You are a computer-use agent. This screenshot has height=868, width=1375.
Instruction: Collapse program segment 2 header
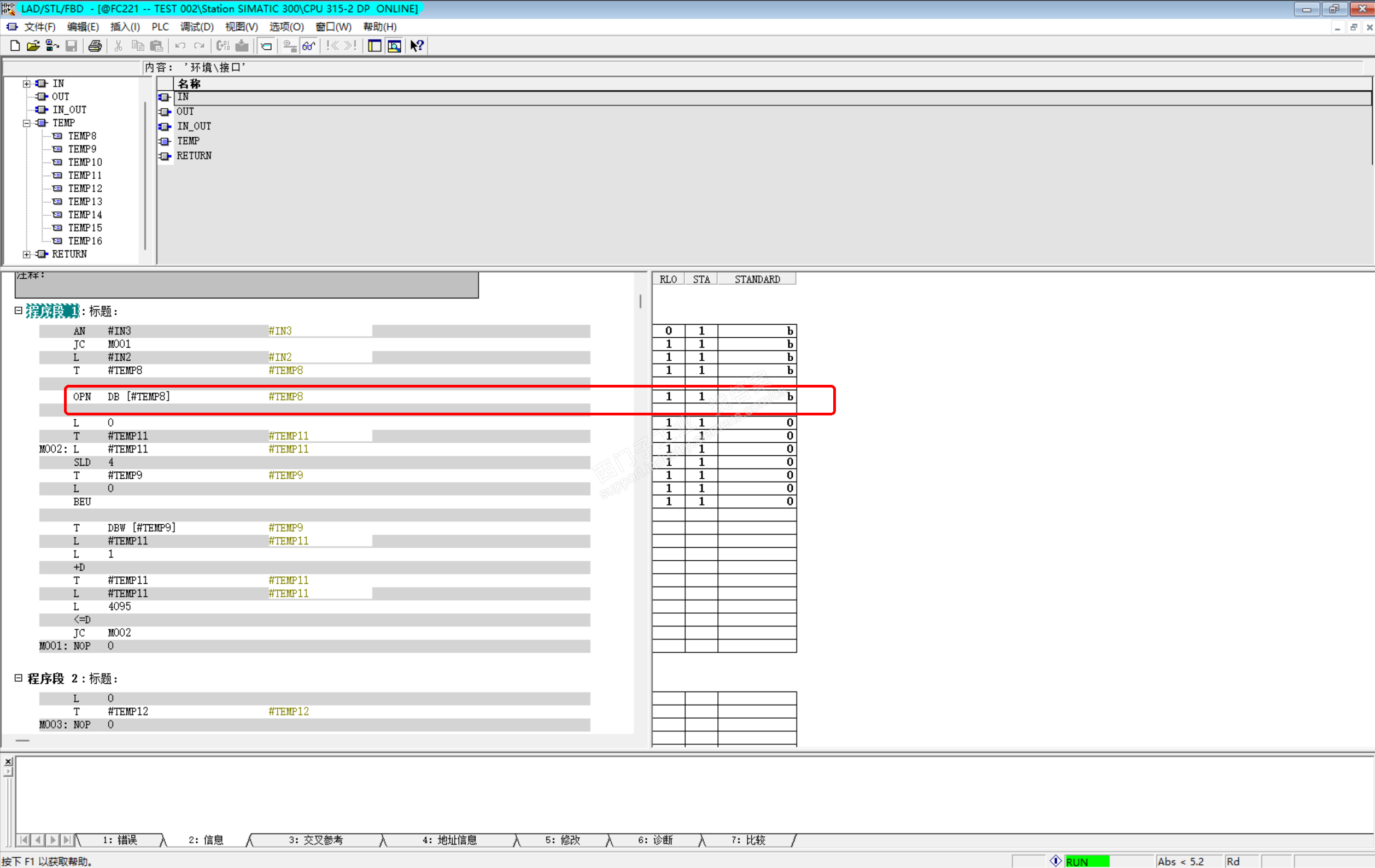click(x=18, y=678)
